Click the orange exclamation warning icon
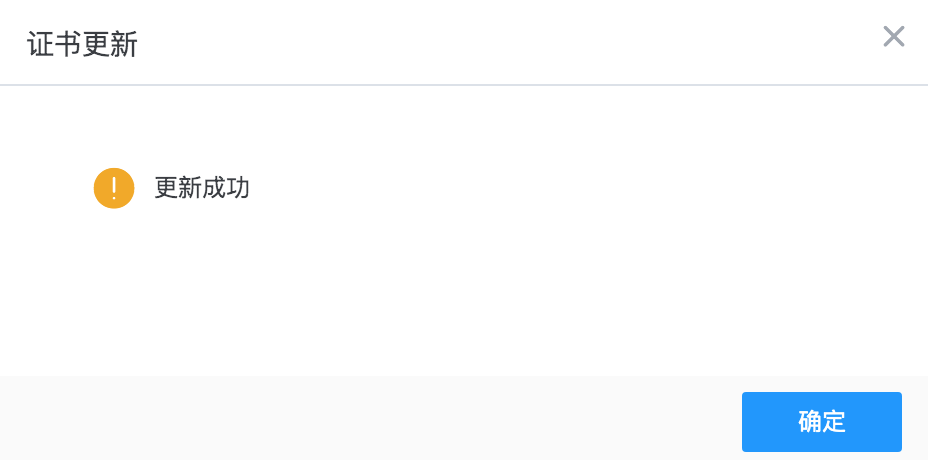928x460 pixels. (114, 188)
